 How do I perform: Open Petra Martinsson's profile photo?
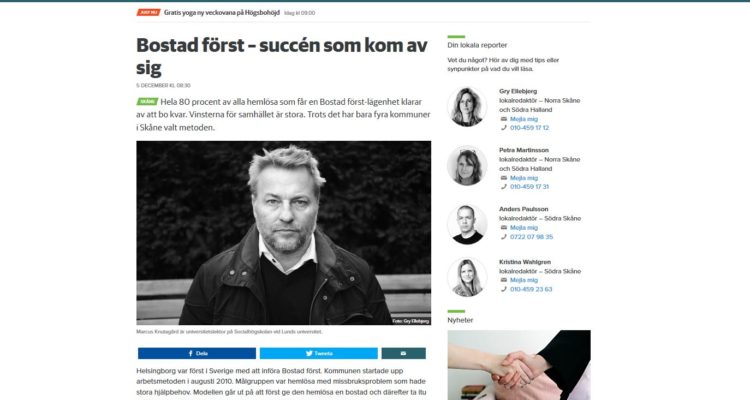pos(467,166)
